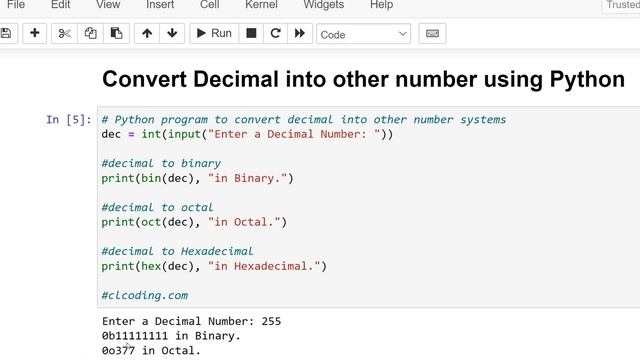This screenshot has width=640, height=360.
Task: Open the command palette keyboard icon
Action: tap(432, 33)
